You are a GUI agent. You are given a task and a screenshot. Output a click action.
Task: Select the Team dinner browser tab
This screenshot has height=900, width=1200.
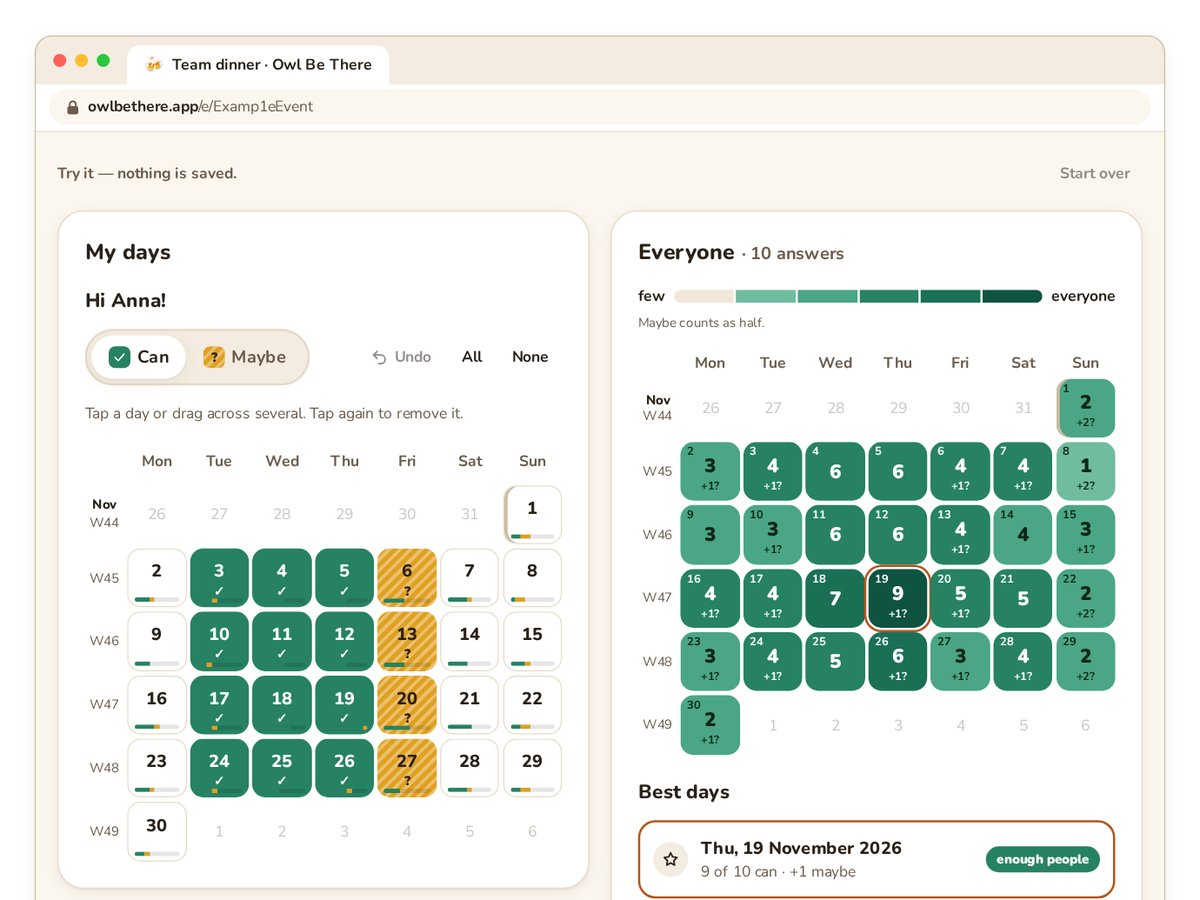[x=258, y=65]
